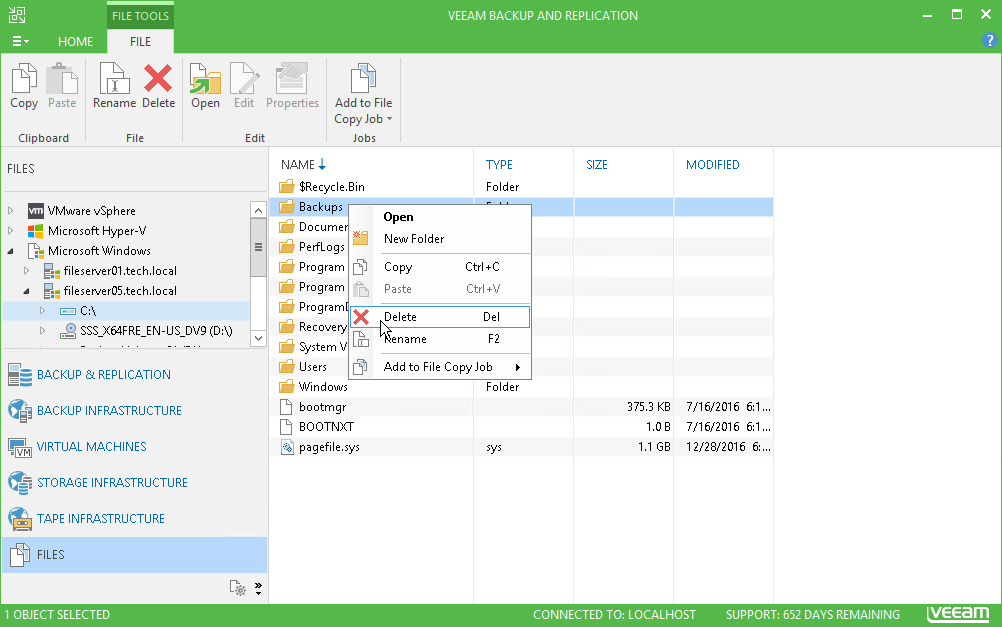Viewport: 1002px width, 627px height.
Task: Click the Users folder icon
Action: tap(287, 367)
